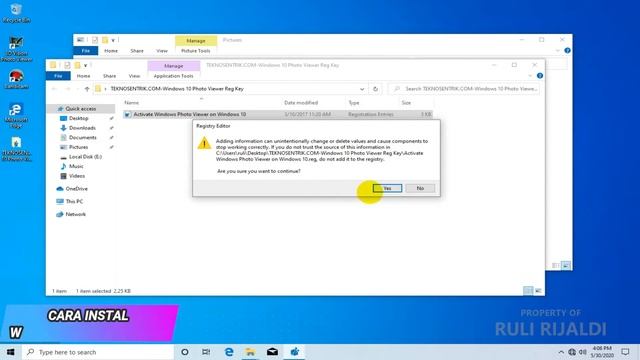Select the Activate Windows Photo Viewer reg file
The height and width of the screenshot is (360, 640).
278,114
